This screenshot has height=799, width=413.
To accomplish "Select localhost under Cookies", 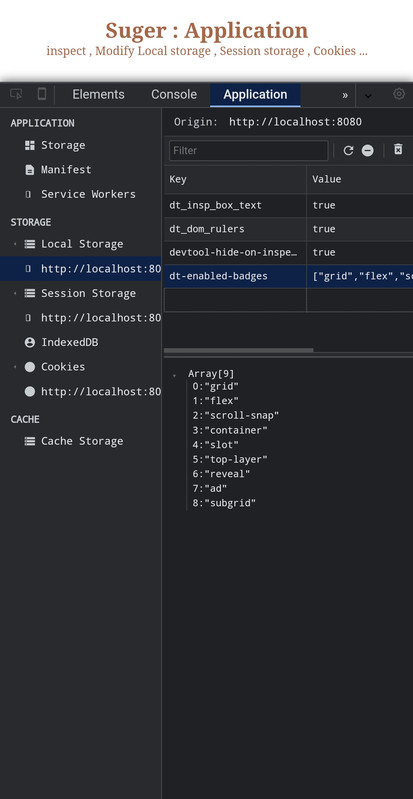I will (x=81, y=392).
